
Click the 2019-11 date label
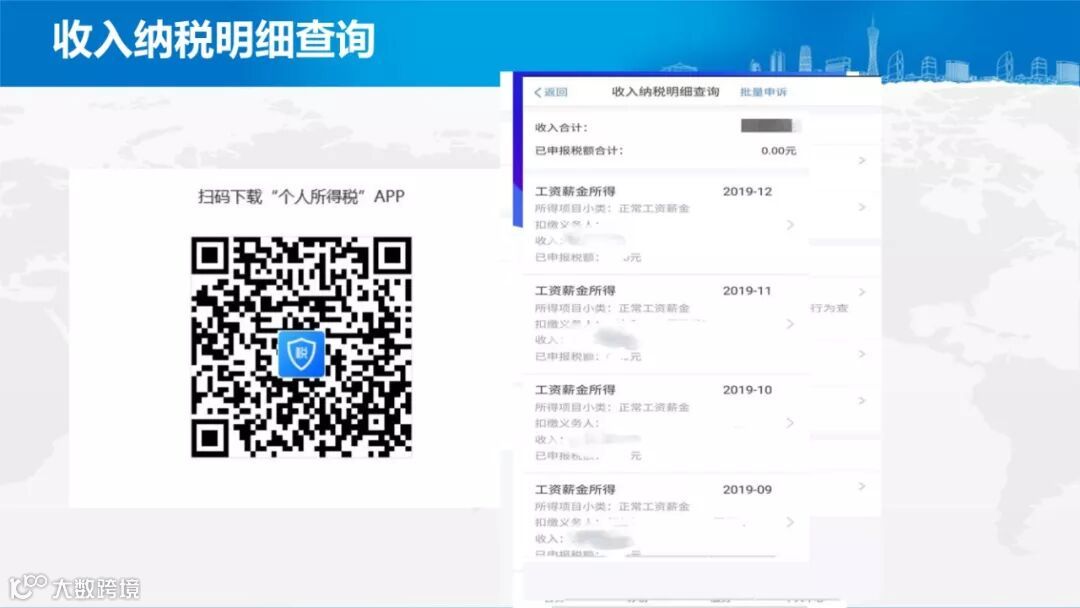[x=747, y=291]
